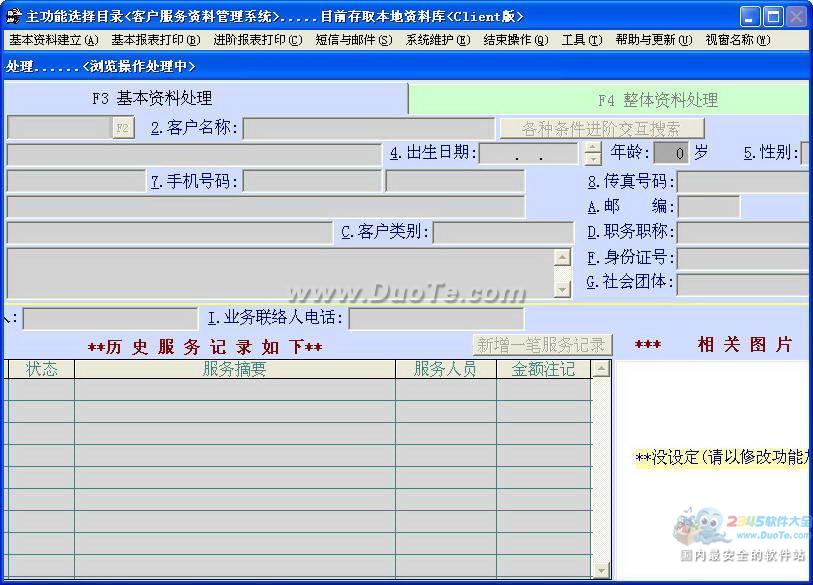Click service records table scroll down arrow
The height and width of the screenshot is (585, 813).
click(x=601, y=570)
